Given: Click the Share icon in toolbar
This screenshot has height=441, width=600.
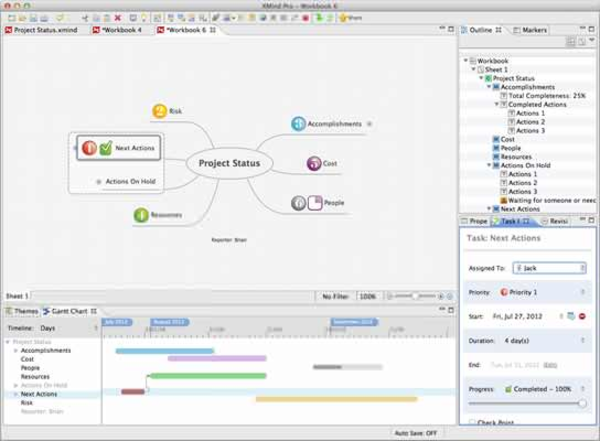Looking at the screenshot, I should point(350,17).
